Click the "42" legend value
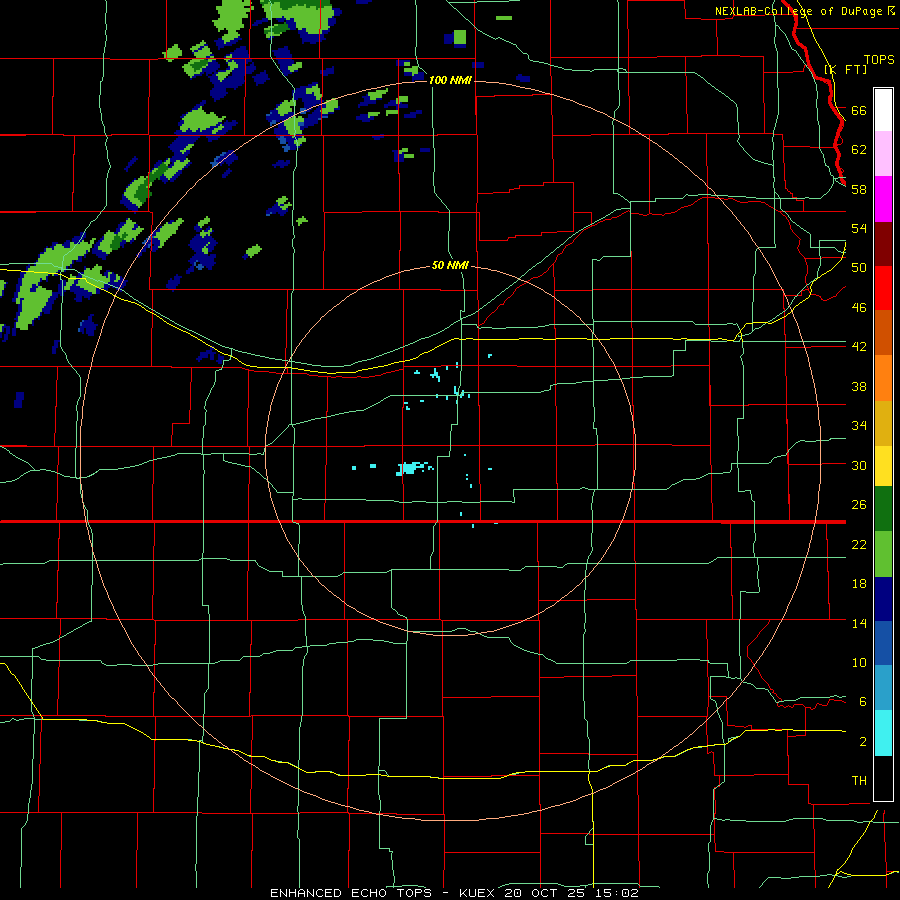This screenshot has width=900, height=900. 859,347
